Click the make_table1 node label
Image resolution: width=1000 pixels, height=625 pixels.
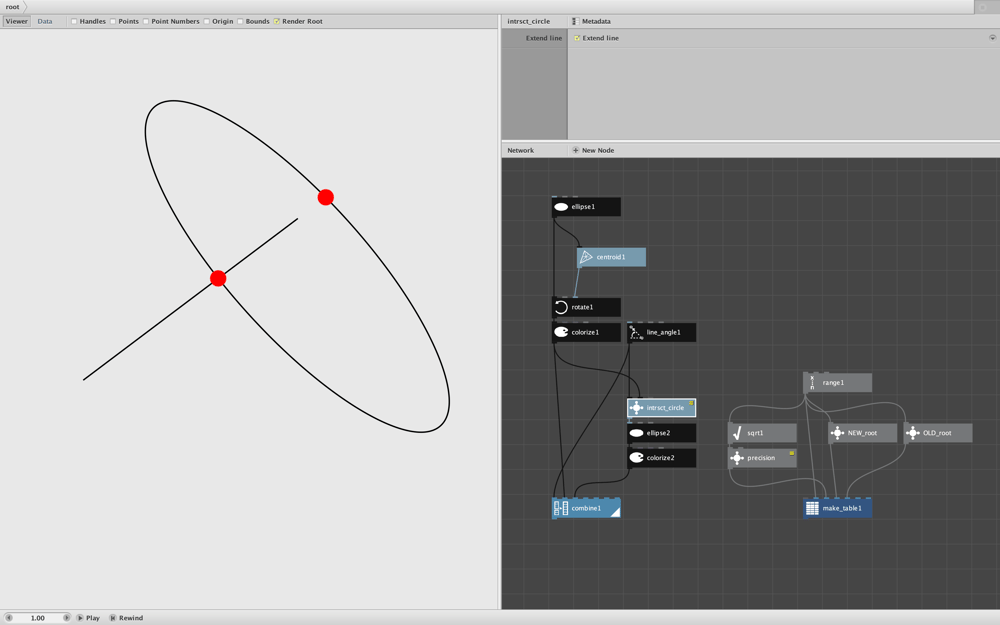point(842,508)
